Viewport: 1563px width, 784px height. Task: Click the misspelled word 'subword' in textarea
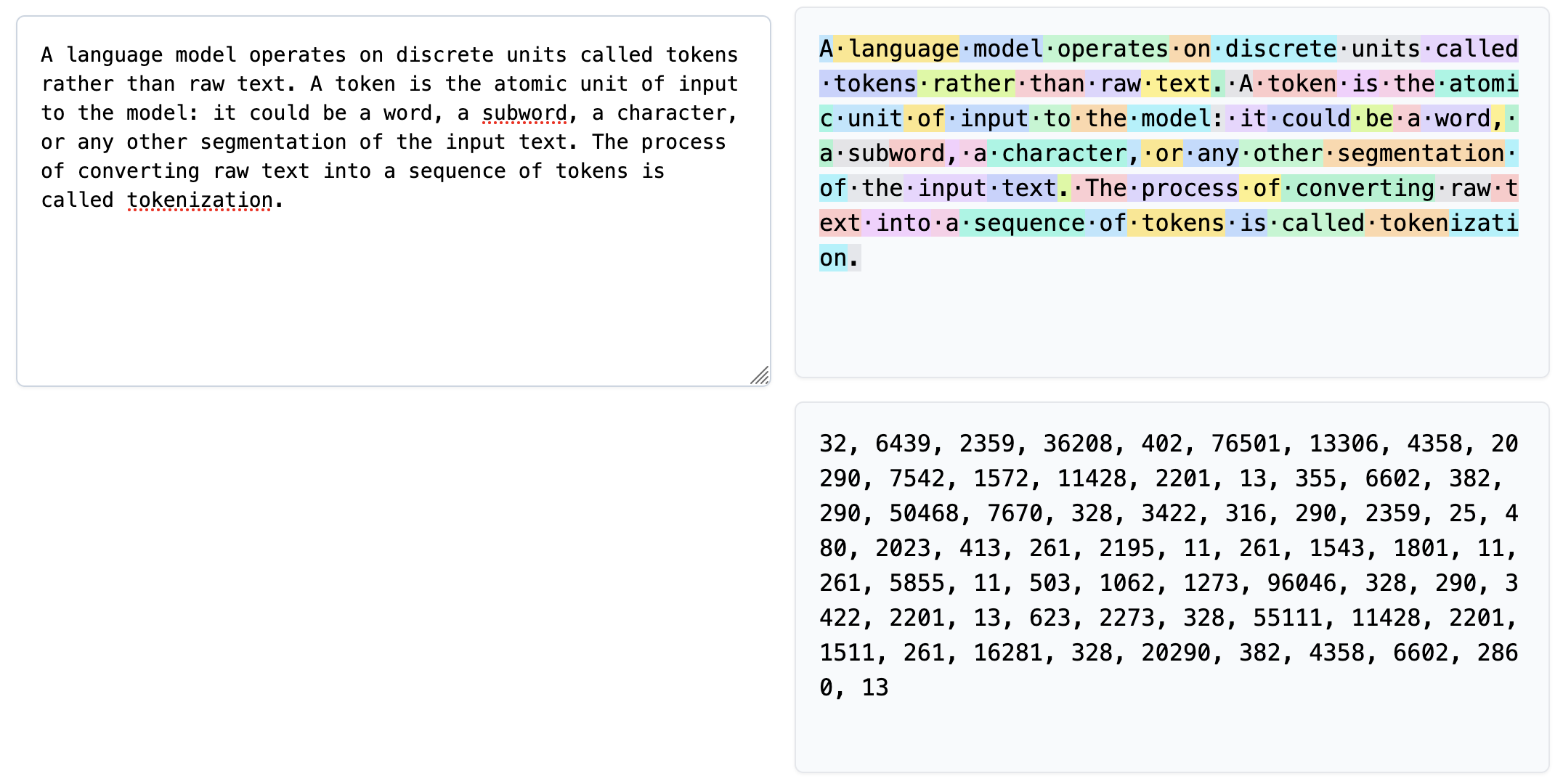click(x=524, y=113)
